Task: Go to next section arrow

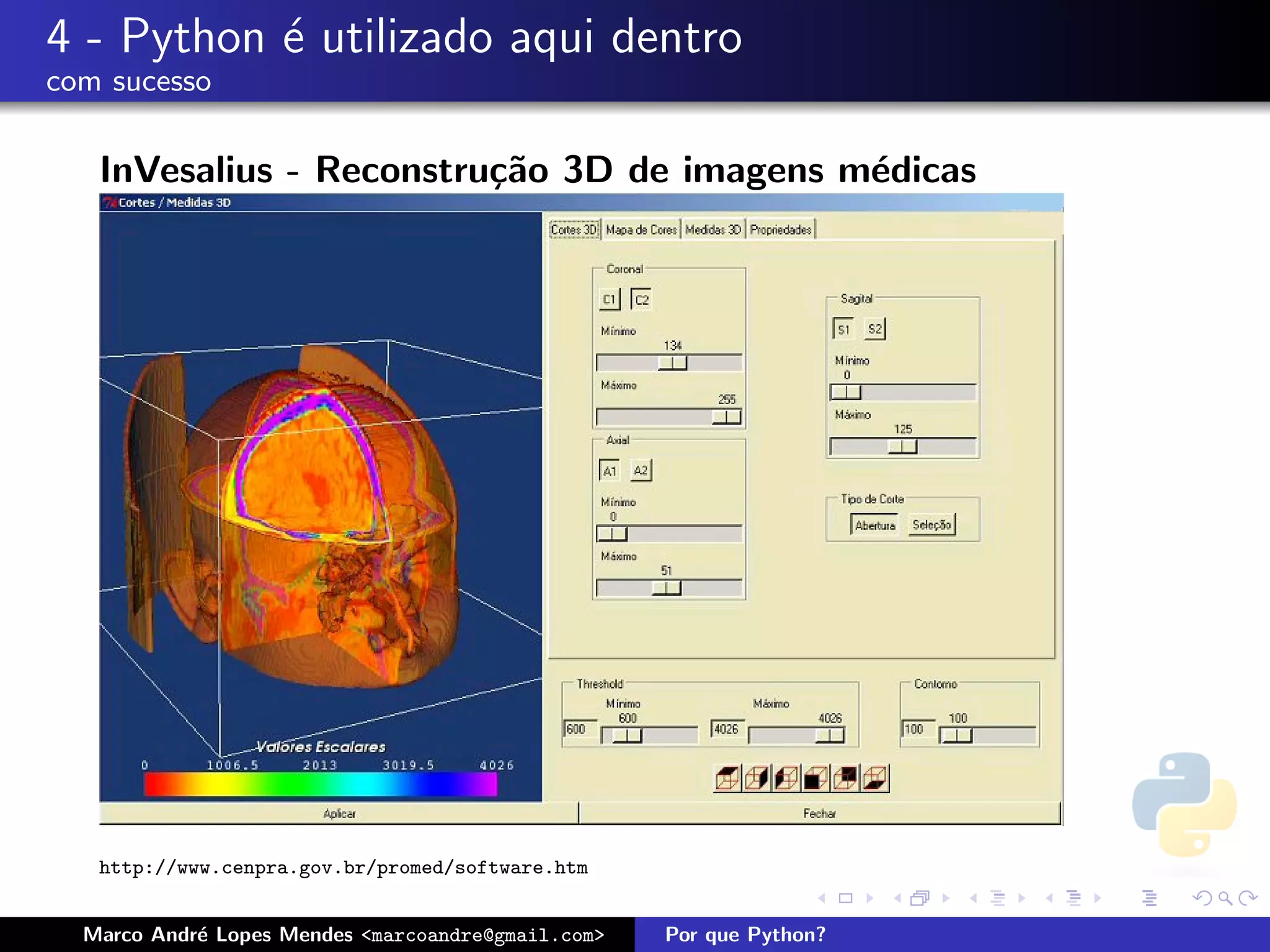Action: tap(1098, 898)
